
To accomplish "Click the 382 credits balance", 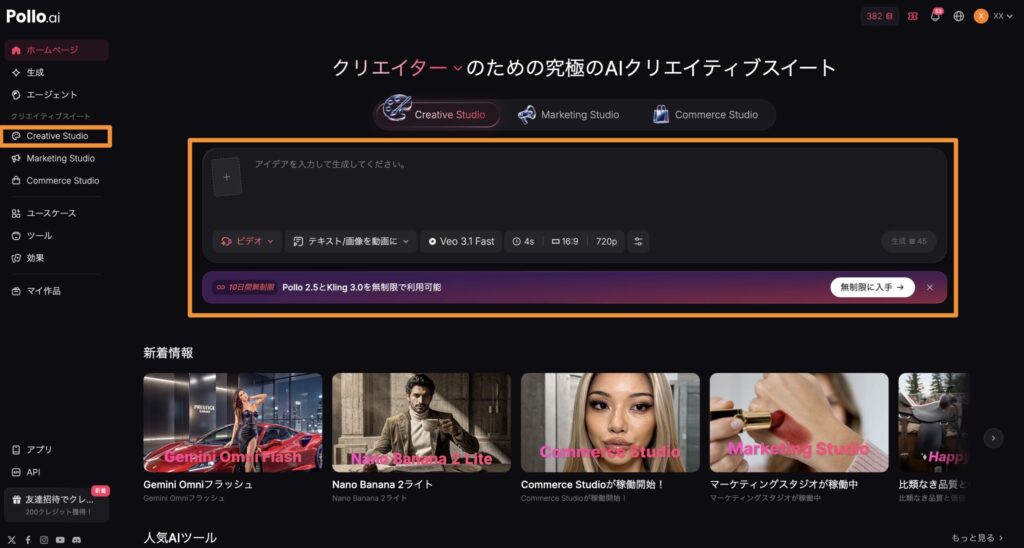I will [879, 16].
